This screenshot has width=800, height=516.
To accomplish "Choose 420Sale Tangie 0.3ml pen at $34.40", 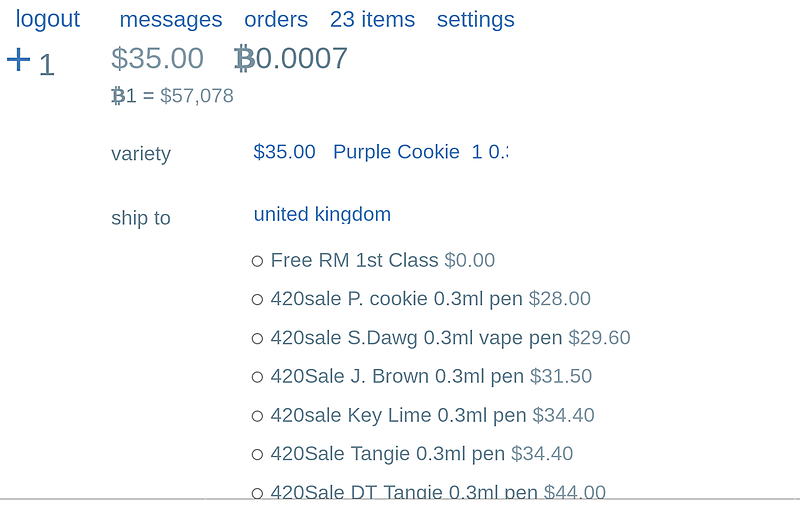I will [x=257, y=454].
